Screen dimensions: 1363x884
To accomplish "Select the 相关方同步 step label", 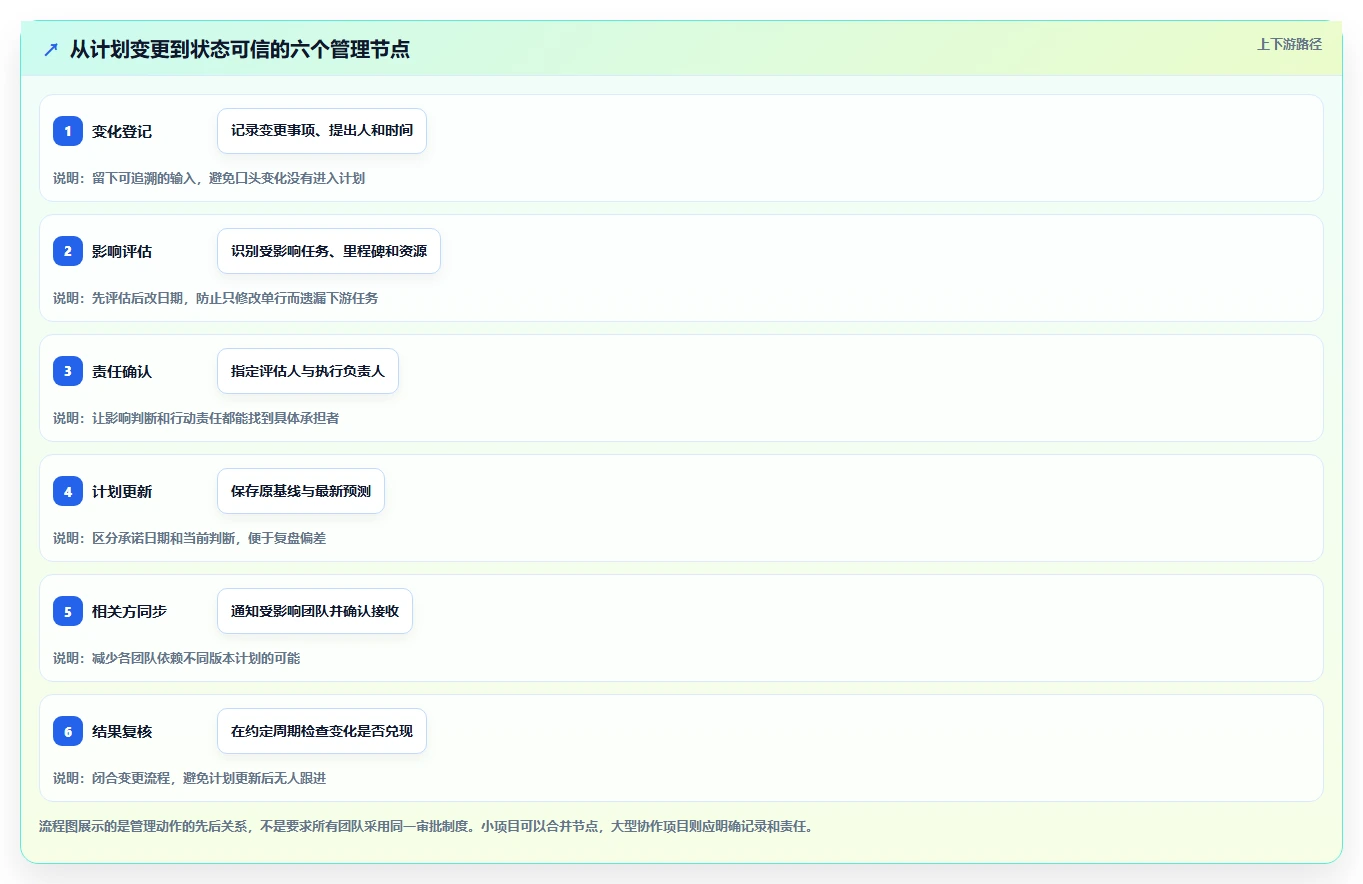I will coord(129,611).
